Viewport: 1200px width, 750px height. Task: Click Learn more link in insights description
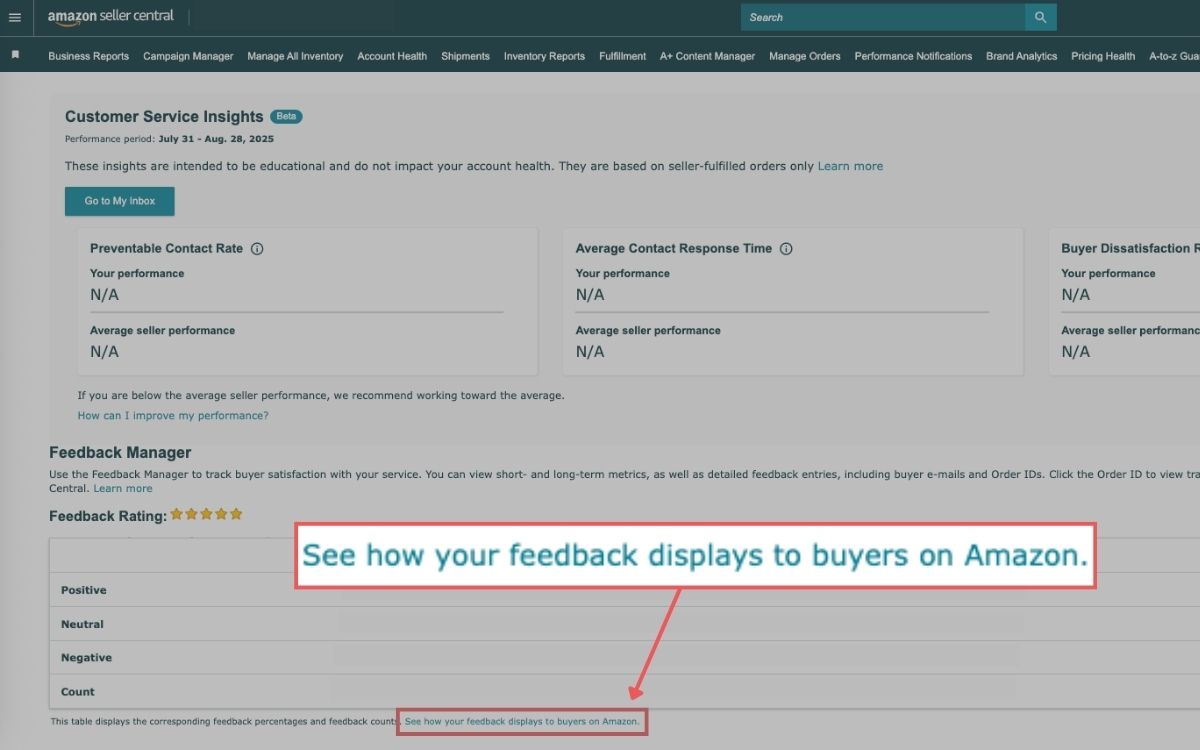pyautogui.click(x=850, y=166)
